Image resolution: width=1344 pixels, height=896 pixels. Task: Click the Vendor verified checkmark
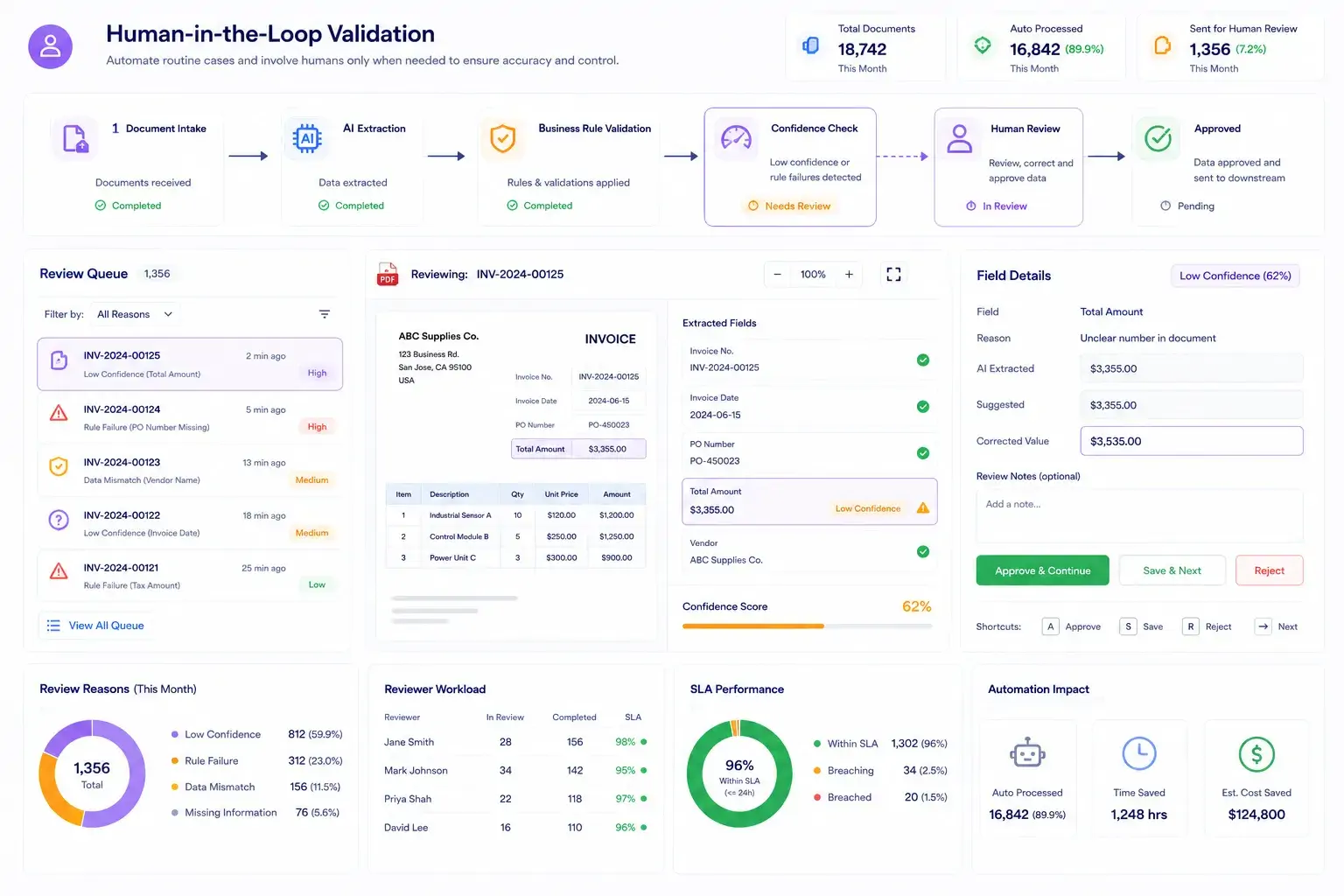click(x=923, y=551)
